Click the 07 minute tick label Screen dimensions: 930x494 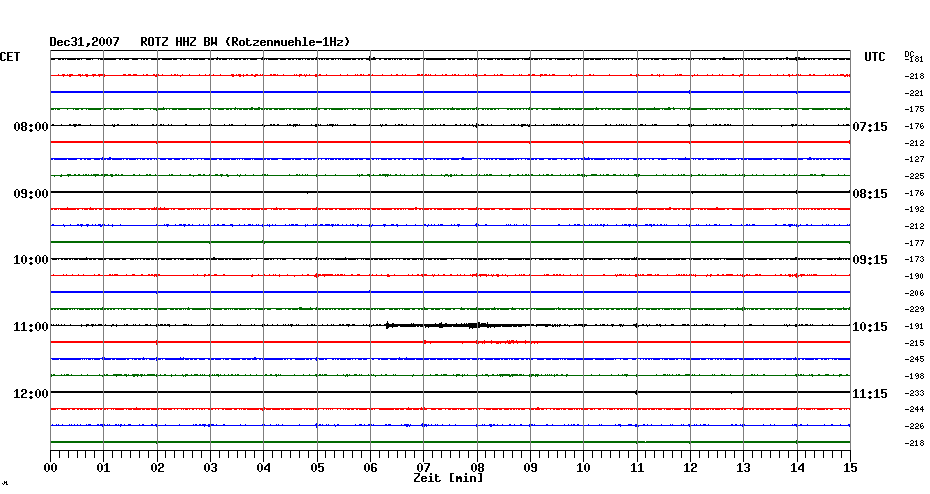(423, 468)
